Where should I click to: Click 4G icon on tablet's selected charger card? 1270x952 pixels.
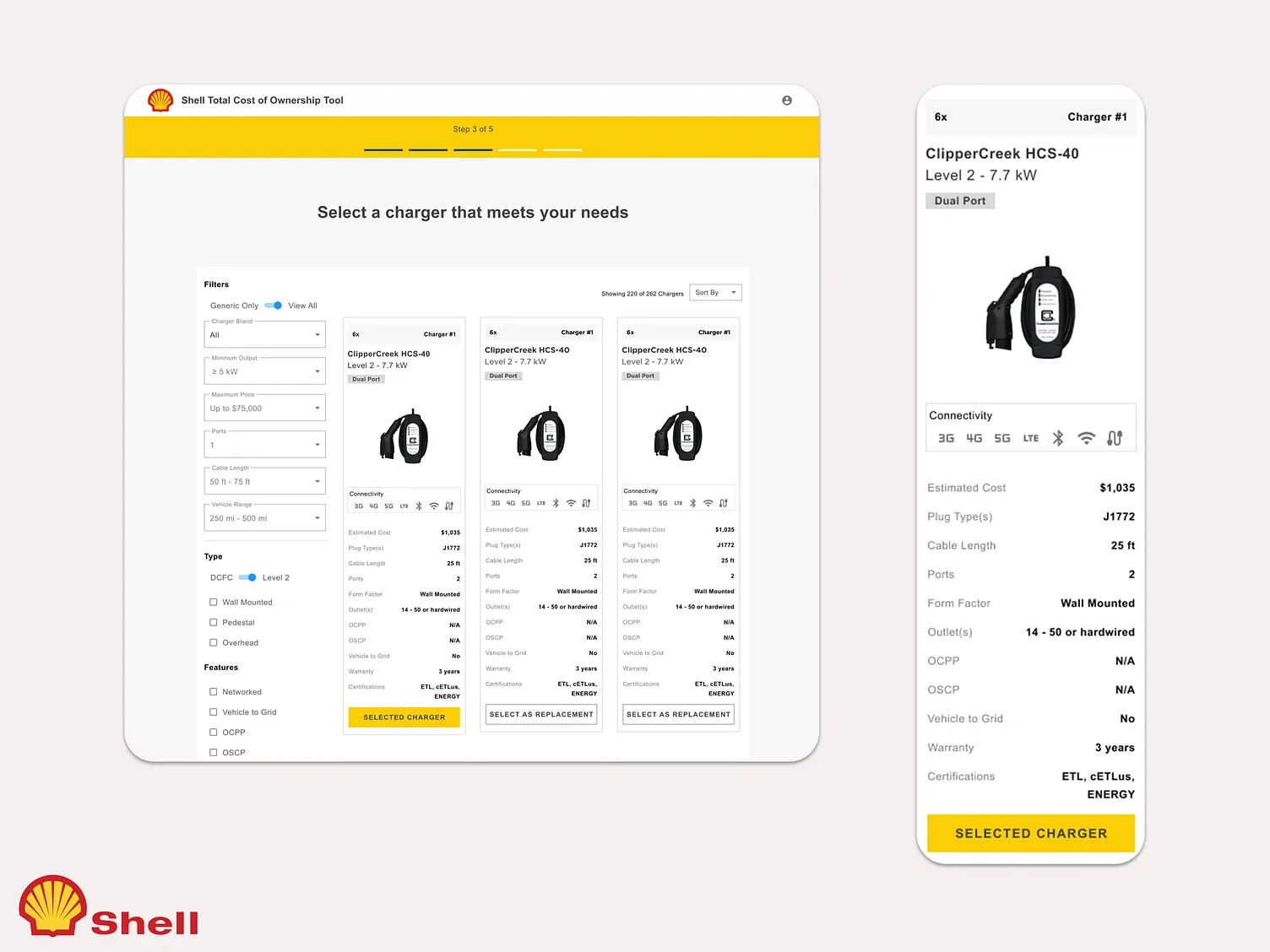(x=374, y=506)
